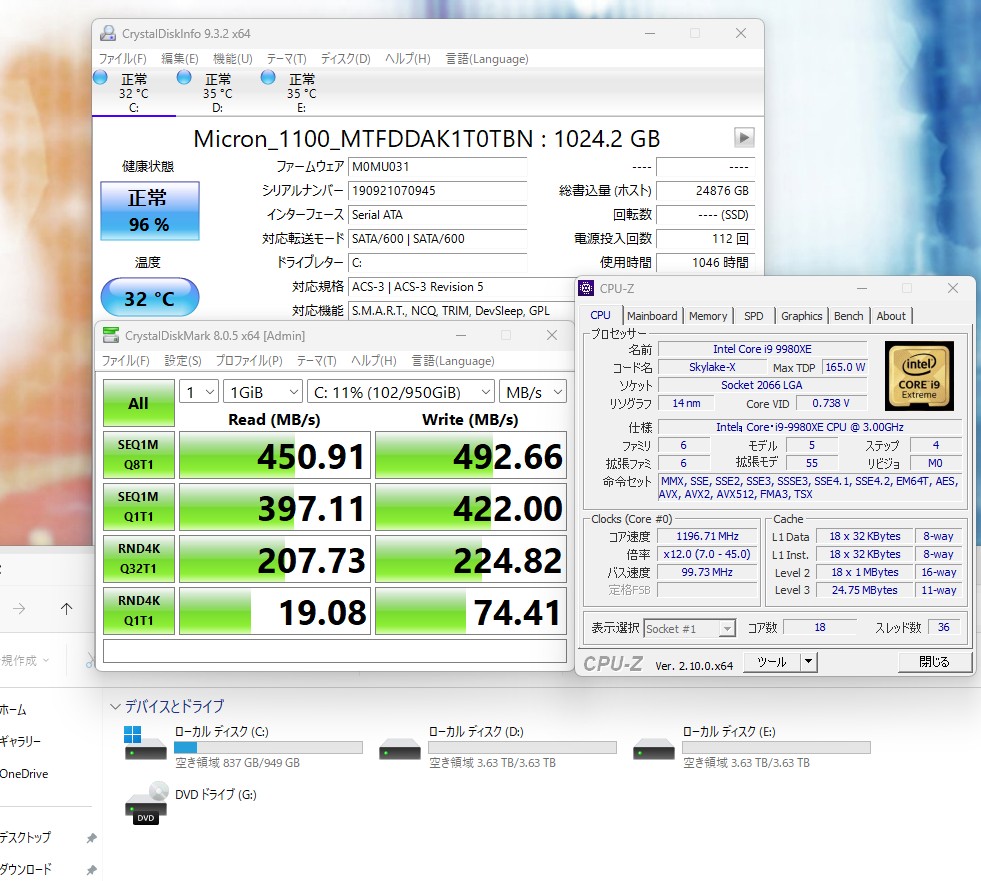This screenshot has width=981, height=881.
Task: Open 編集(E) menu in CrystalDiskInfo
Action: [180, 59]
